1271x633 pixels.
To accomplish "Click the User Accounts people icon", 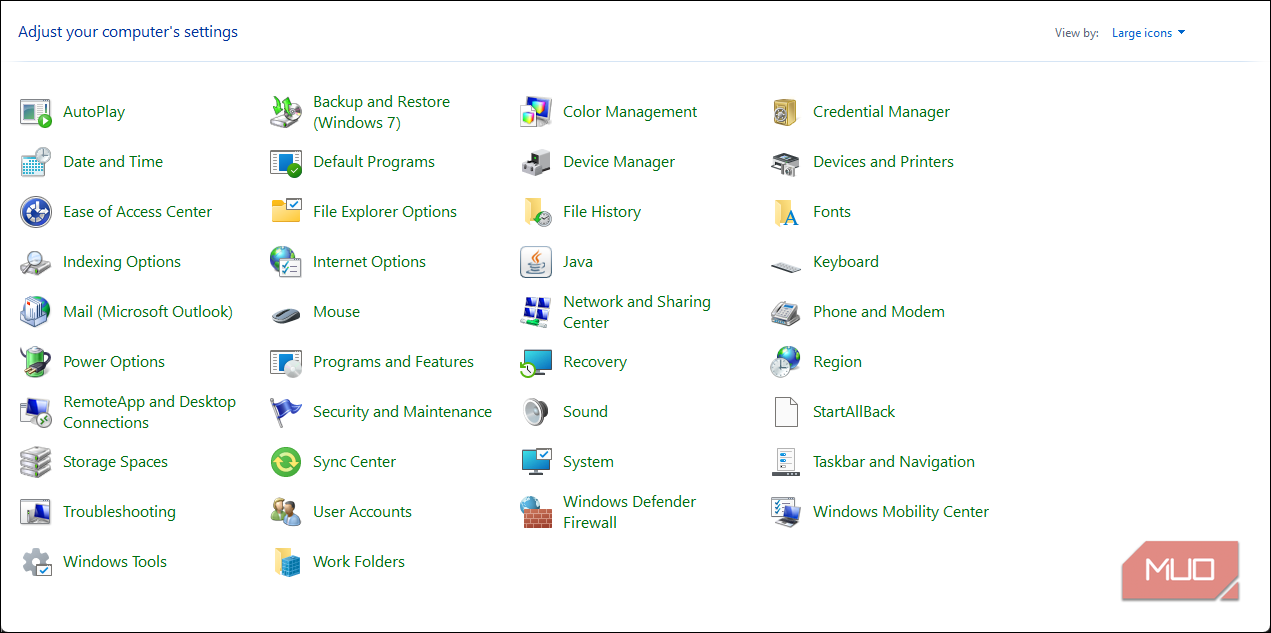I will click(x=286, y=512).
